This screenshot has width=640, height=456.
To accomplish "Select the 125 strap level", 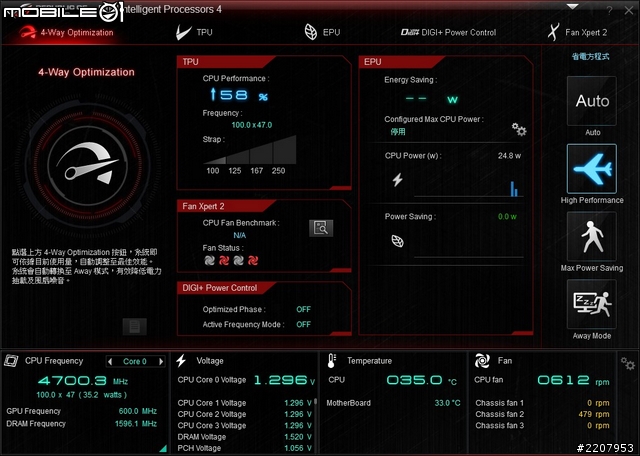I will [x=235, y=171].
